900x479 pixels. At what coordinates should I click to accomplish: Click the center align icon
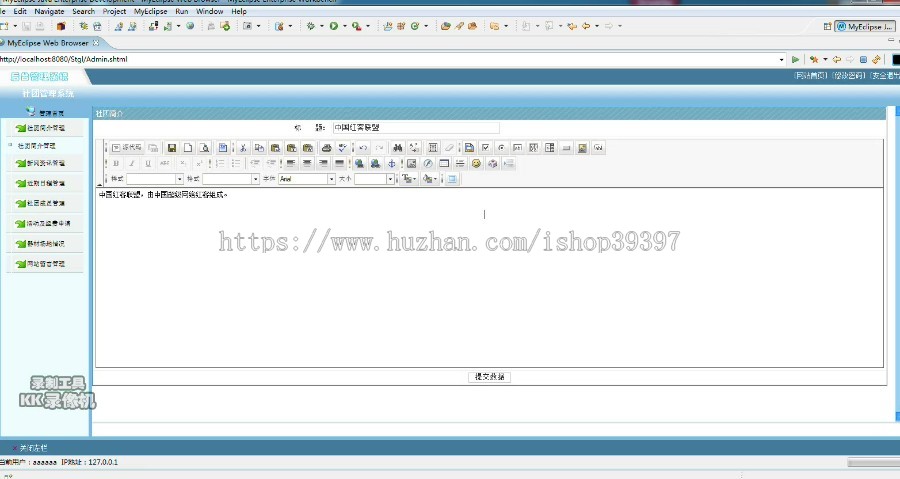point(307,163)
